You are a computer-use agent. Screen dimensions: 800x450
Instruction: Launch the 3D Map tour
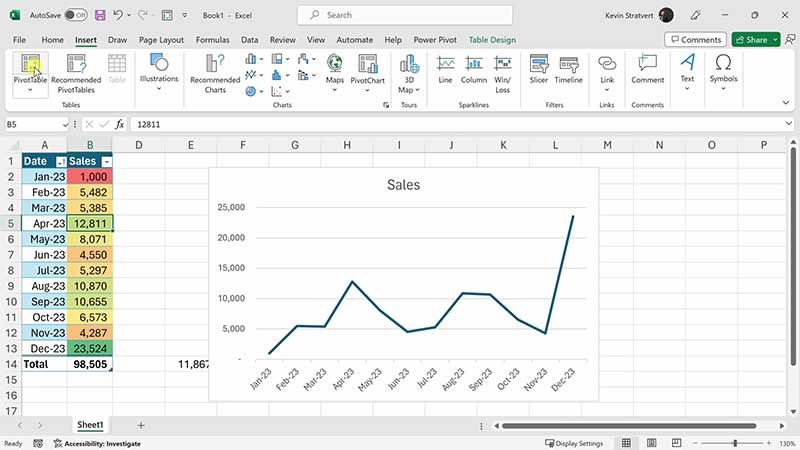409,73
